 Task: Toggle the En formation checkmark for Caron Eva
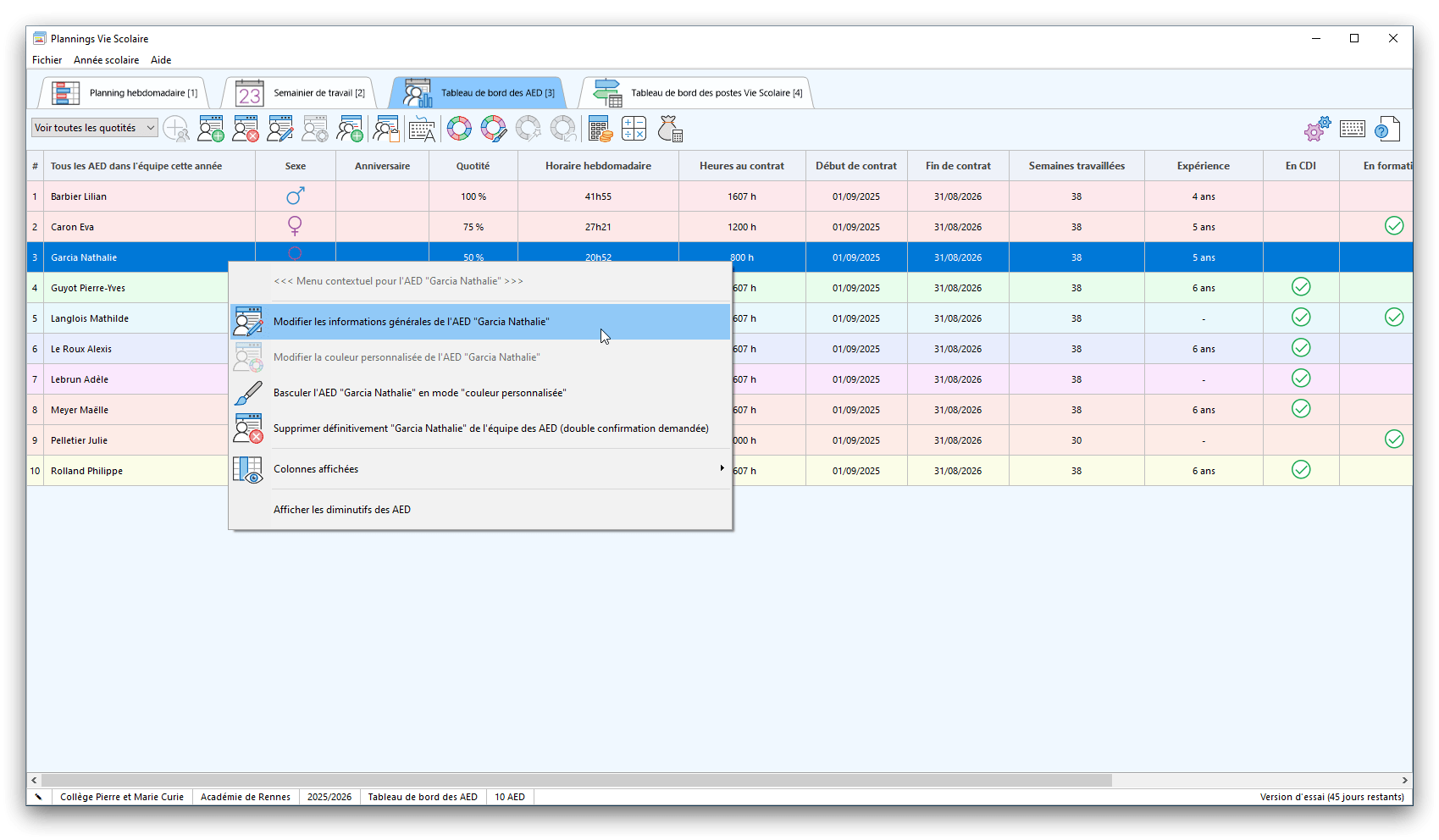[1393, 226]
